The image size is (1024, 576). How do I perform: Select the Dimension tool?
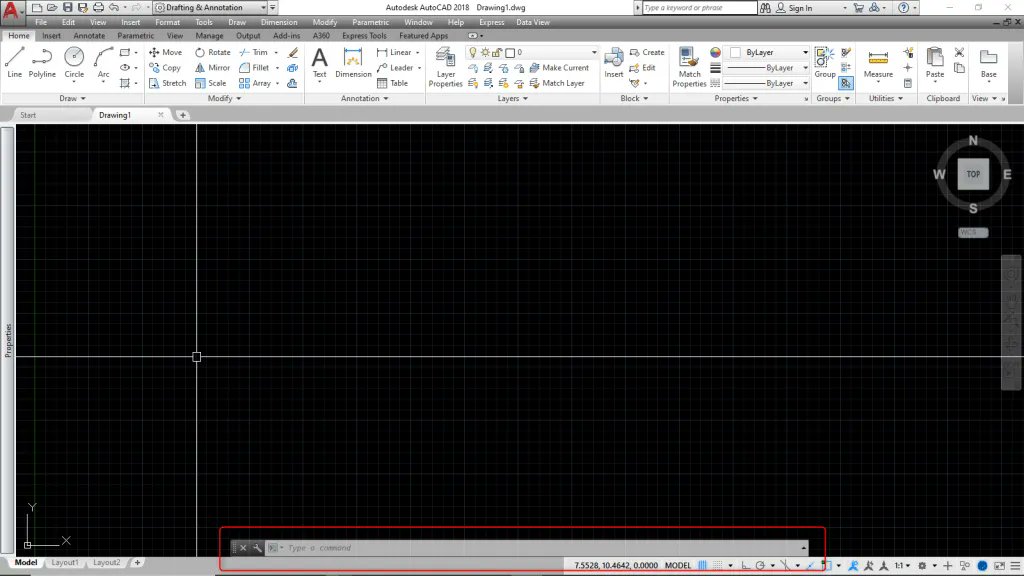click(353, 63)
